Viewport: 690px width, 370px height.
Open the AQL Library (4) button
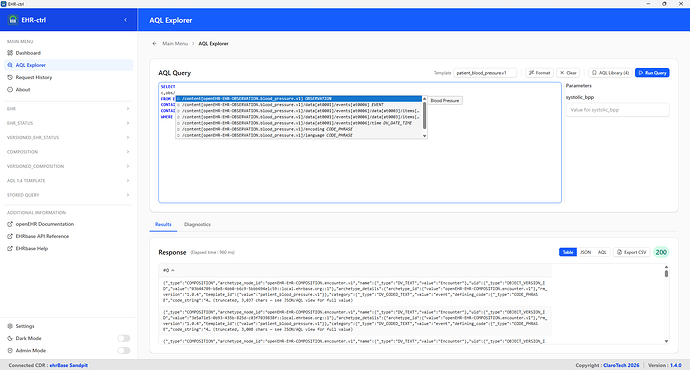[x=610, y=73]
